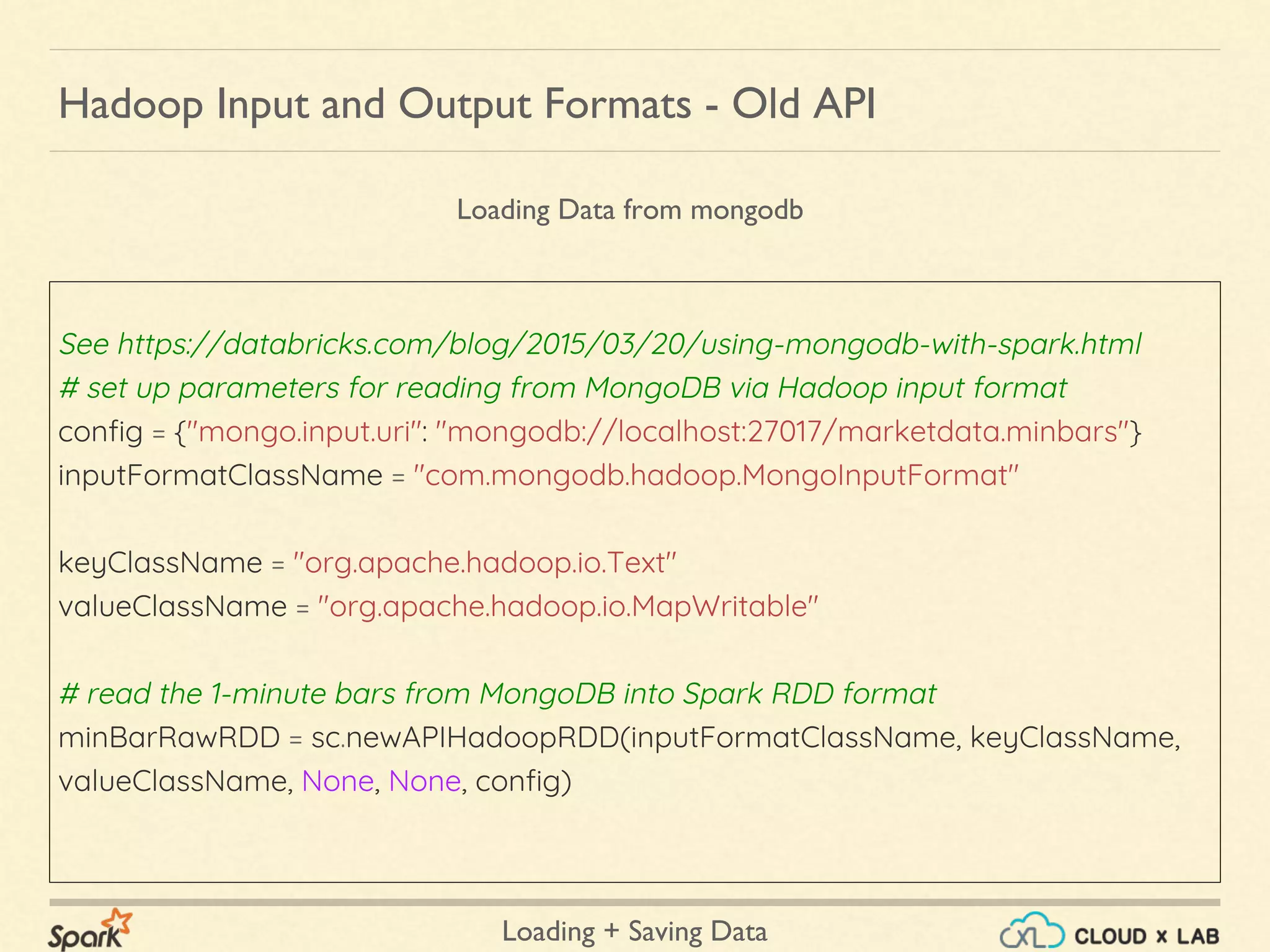Click 'config' at the start of the dictionary line

100,432
